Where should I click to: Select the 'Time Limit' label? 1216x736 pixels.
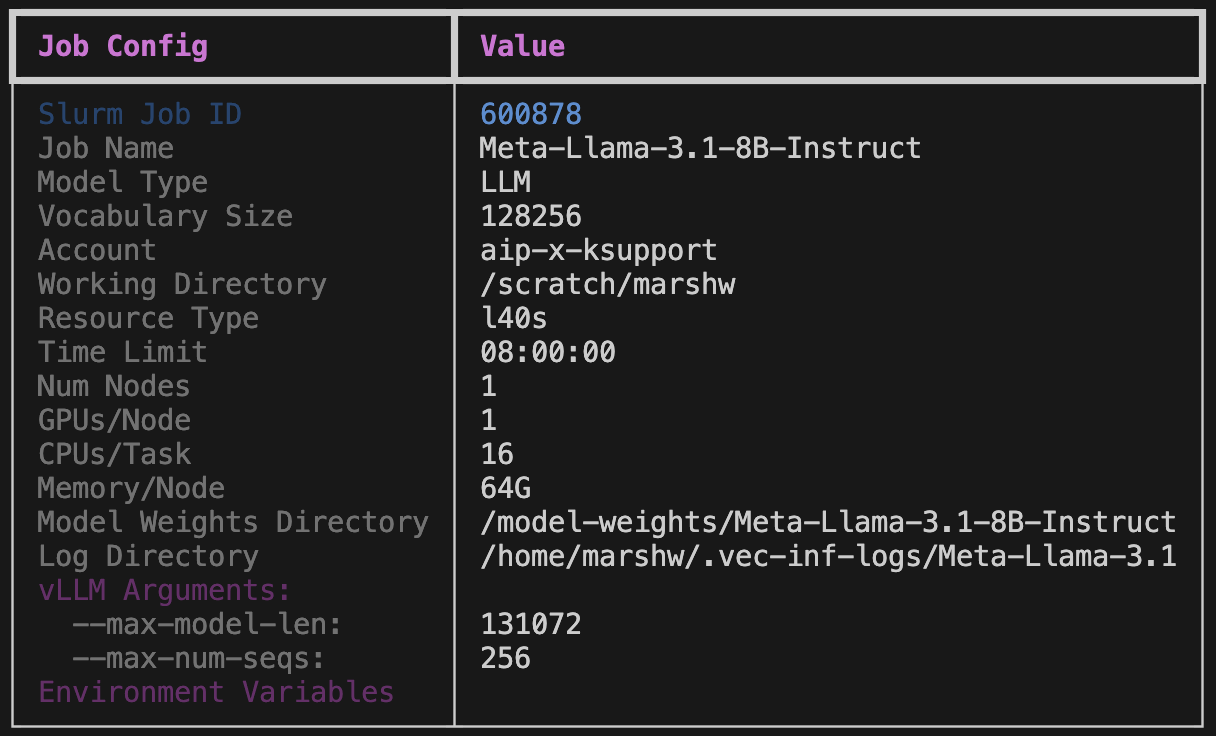point(123,352)
